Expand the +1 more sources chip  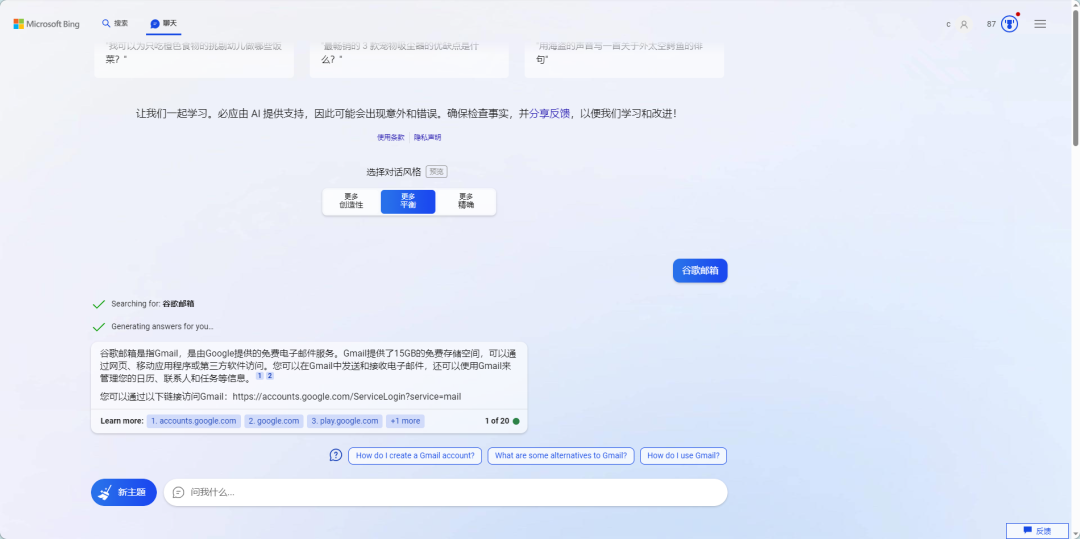point(405,421)
